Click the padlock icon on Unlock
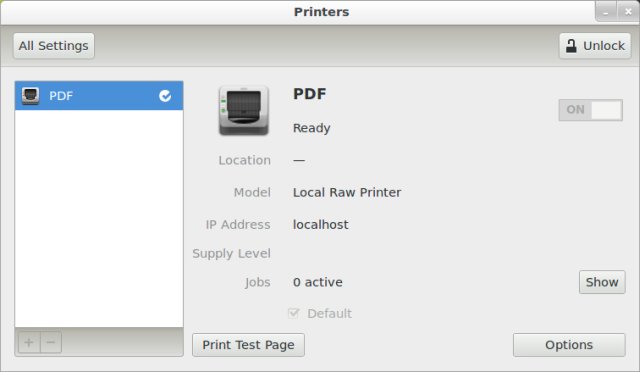The width and height of the screenshot is (640, 372). pyautogui.click(x=571, y=46)
